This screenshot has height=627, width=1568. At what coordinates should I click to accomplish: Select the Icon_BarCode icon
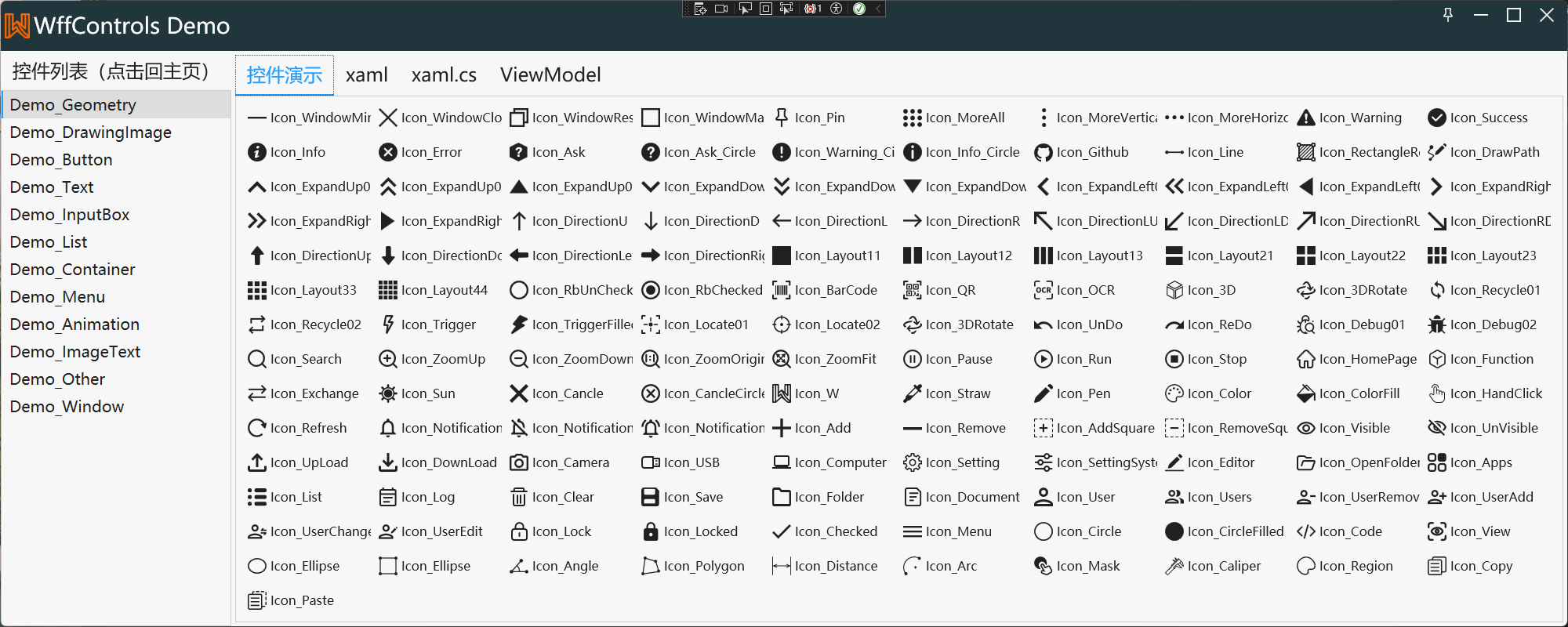pyautogui.click(x=781, y=290)
